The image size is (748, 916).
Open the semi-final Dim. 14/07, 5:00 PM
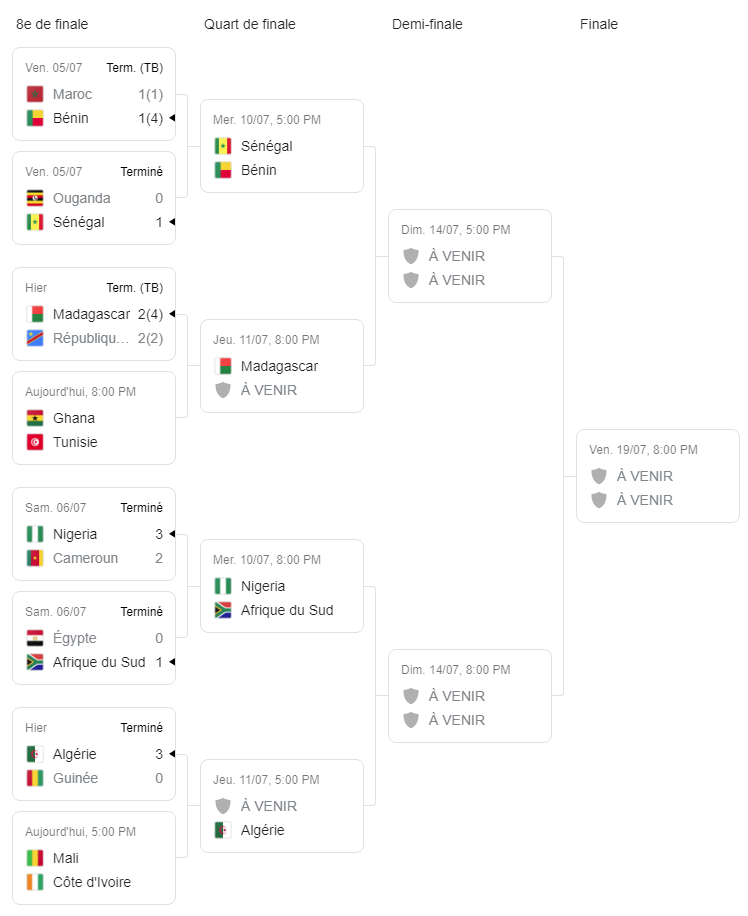[470, 256]
